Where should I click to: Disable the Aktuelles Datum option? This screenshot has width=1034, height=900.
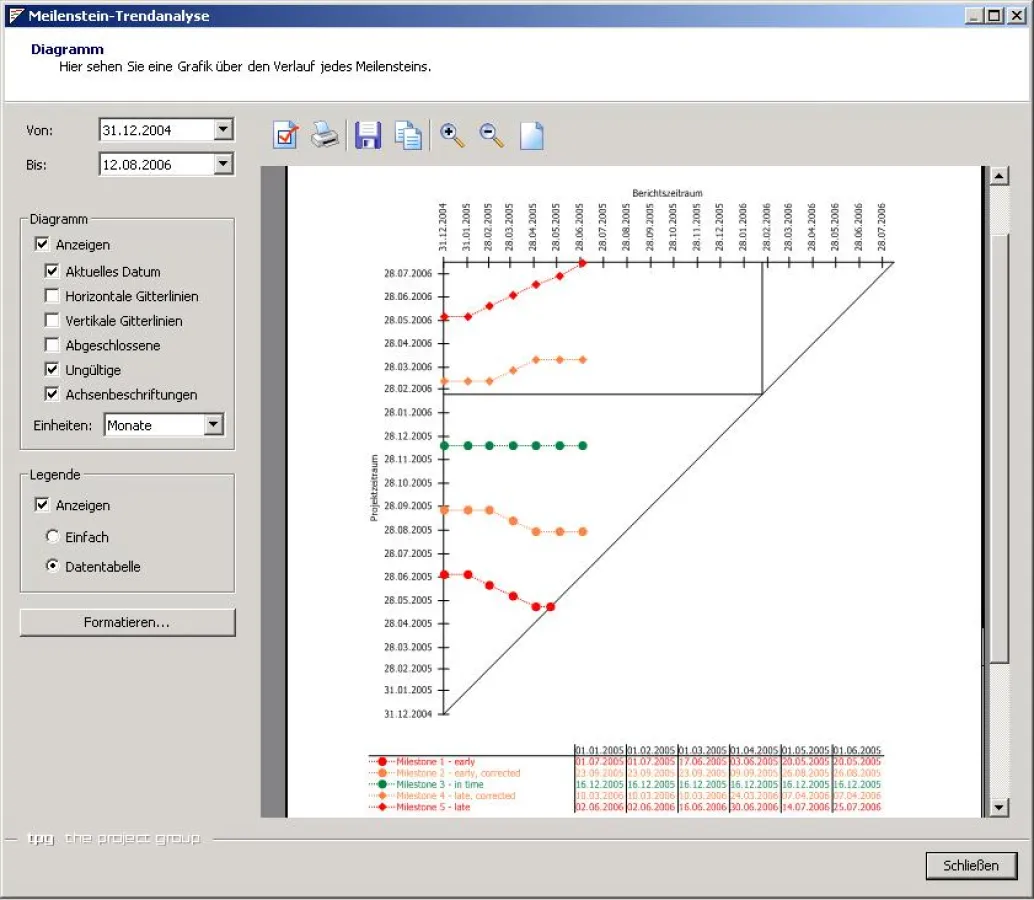[51, 271]
